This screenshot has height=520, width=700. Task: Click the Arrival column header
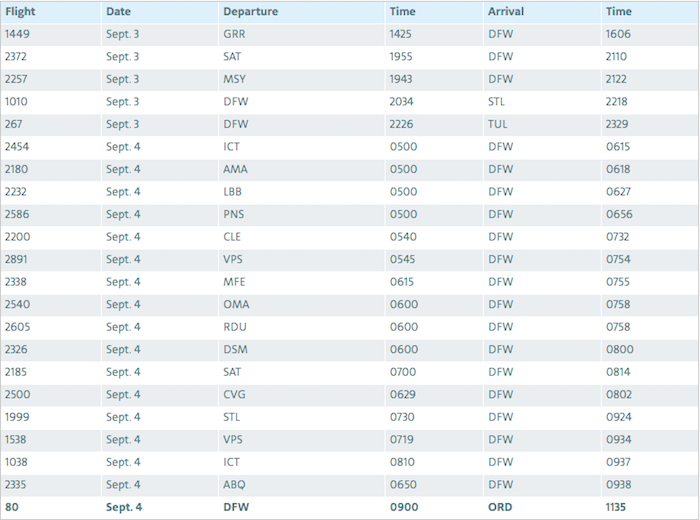506,12
